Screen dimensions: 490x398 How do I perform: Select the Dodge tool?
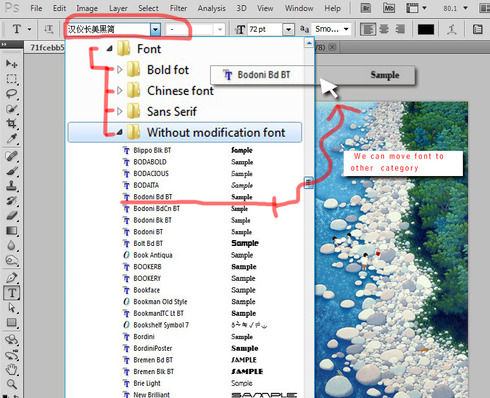tap(11, 260)
